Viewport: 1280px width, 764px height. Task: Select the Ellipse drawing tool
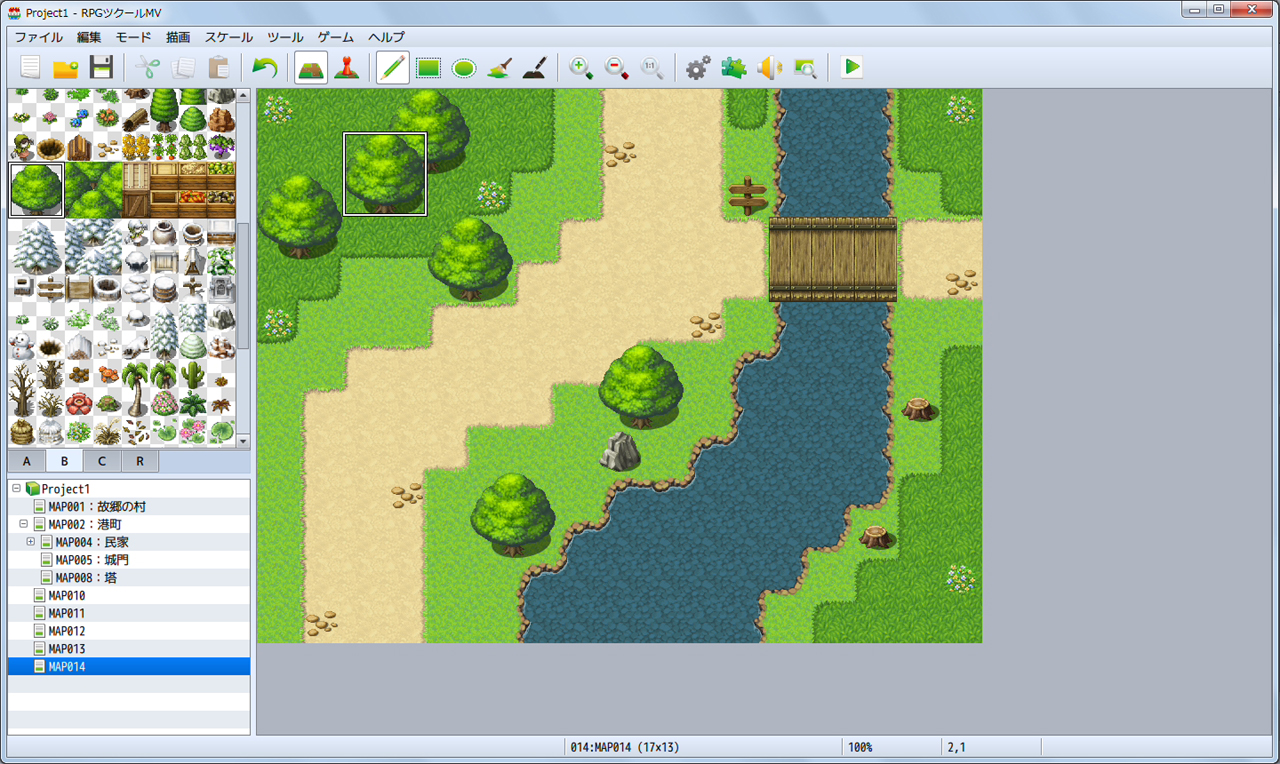coord(464,67)
